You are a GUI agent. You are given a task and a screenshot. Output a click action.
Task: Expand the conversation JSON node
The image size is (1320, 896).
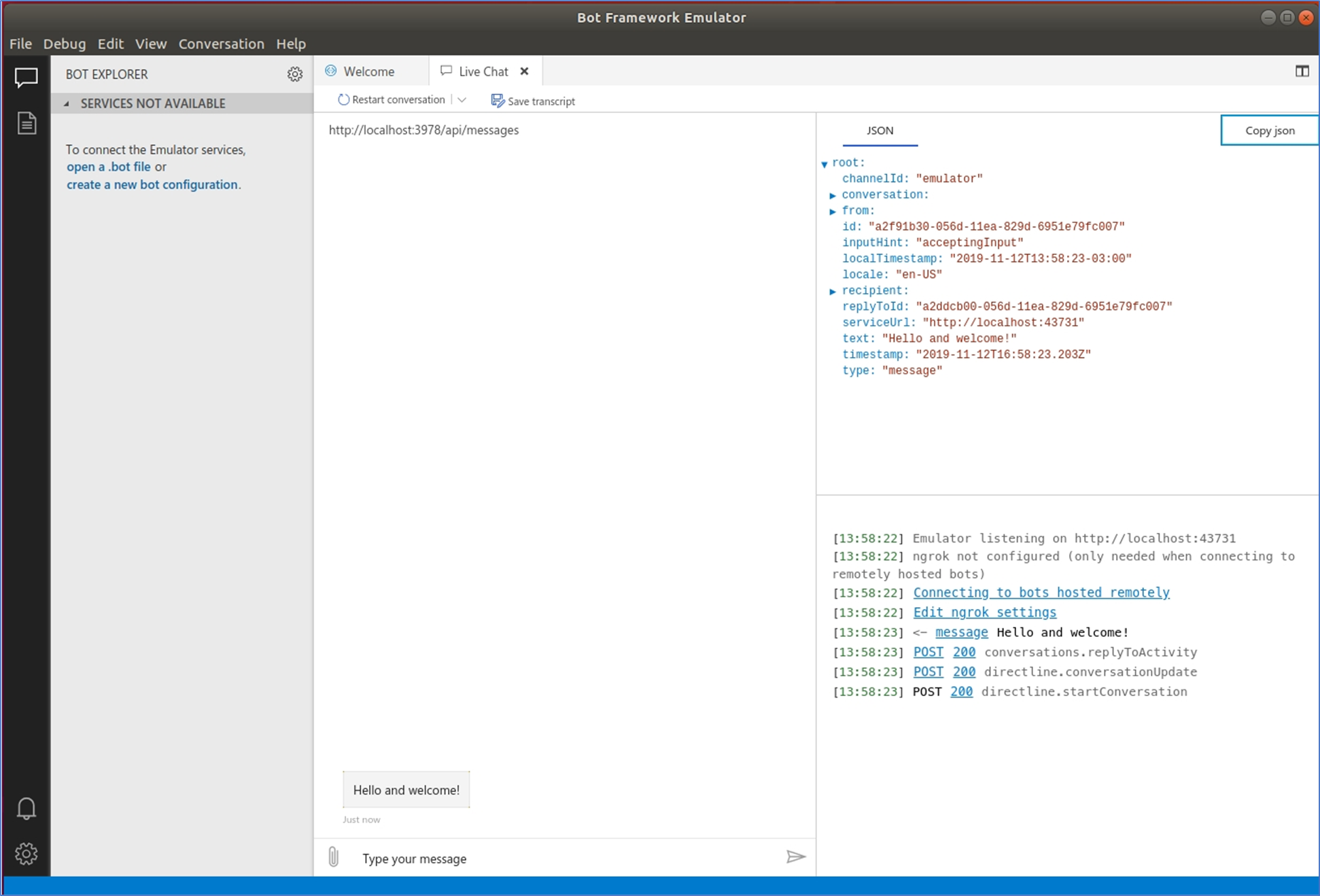pos(833,195)
